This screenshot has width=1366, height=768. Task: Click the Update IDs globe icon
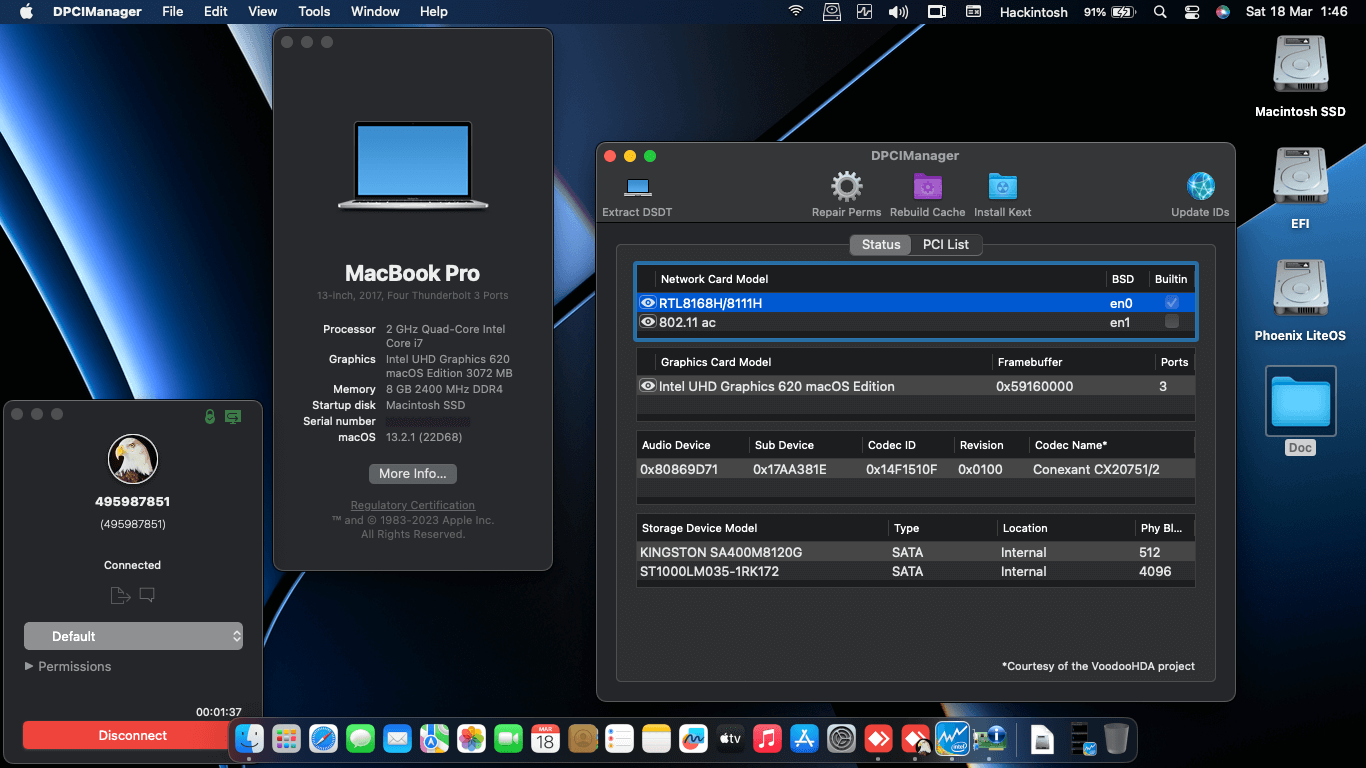pos(1200,187)
